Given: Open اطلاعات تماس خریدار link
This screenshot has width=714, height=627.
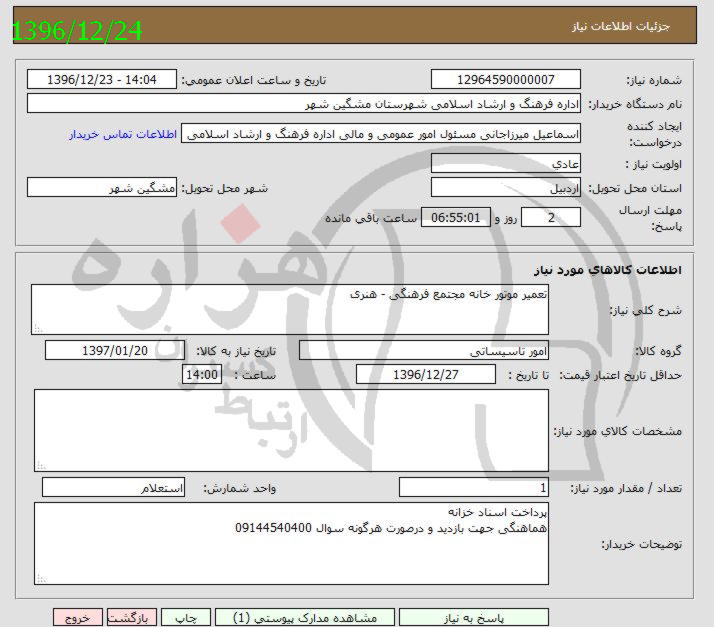Looking at the screenshot, I should [x=122, y=134].
